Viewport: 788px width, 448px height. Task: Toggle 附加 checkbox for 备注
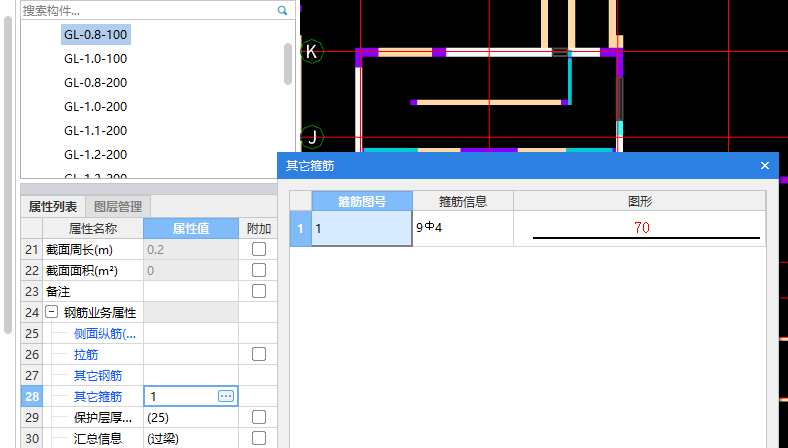[x=259, y=291]
